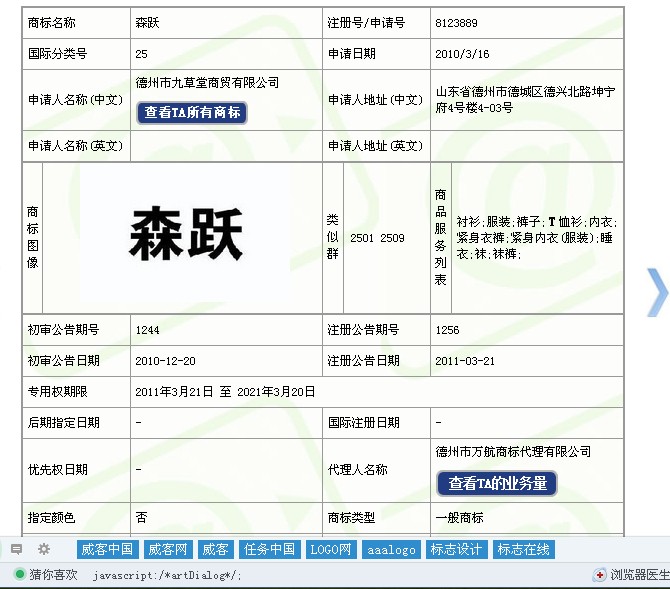Image resolution: width=670 pixels, height=589 pixels.
Task: Select the 标志在线 link
Action: pos(524,549)
